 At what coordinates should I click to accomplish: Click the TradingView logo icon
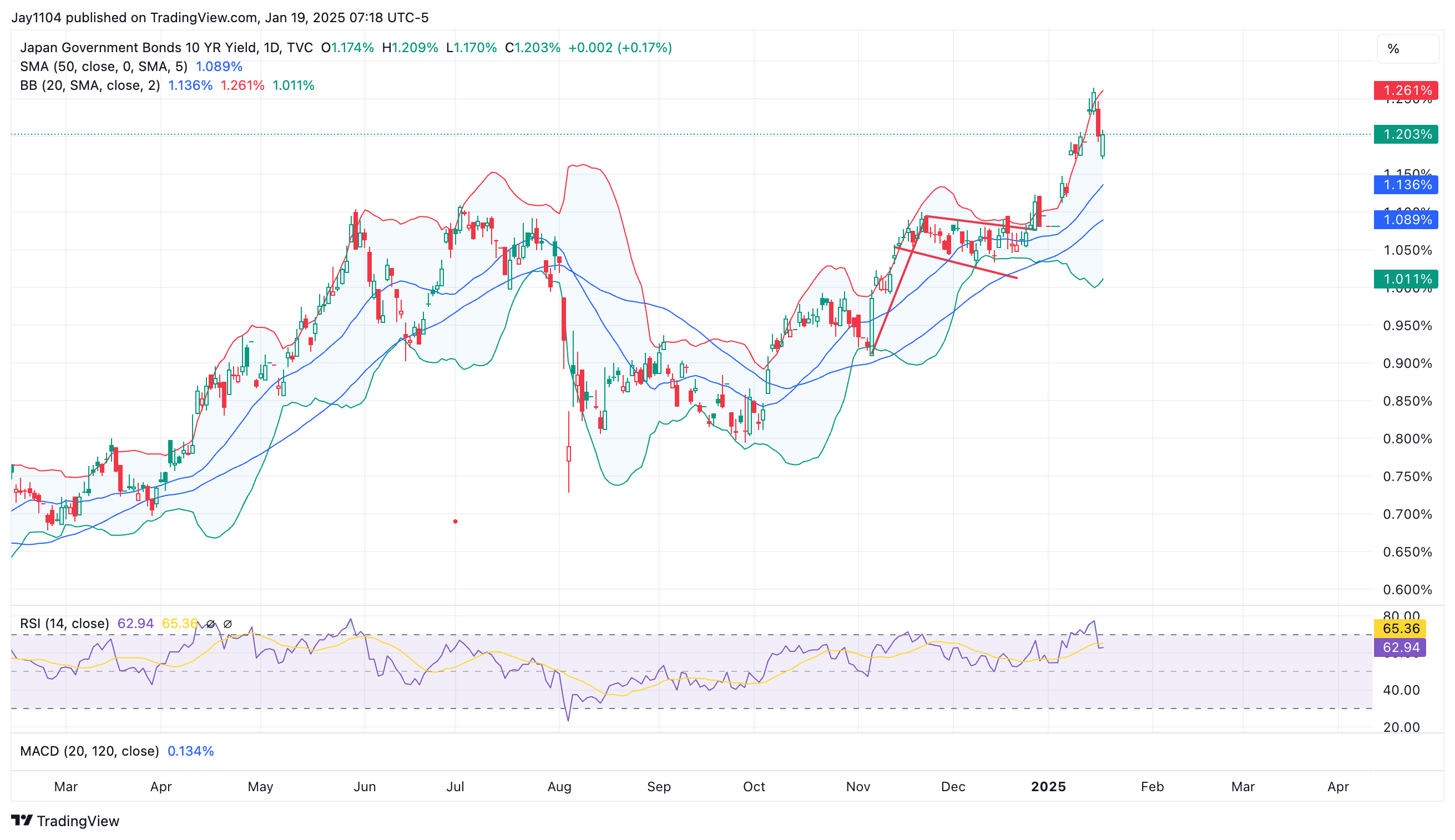[22, 821]
